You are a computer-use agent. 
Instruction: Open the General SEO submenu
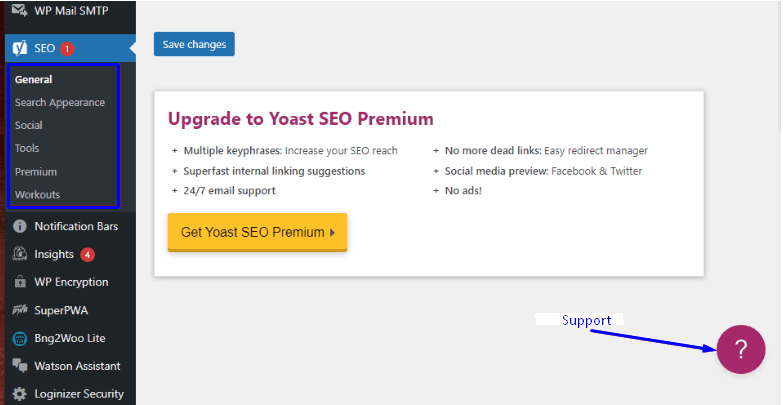(33, 79)
